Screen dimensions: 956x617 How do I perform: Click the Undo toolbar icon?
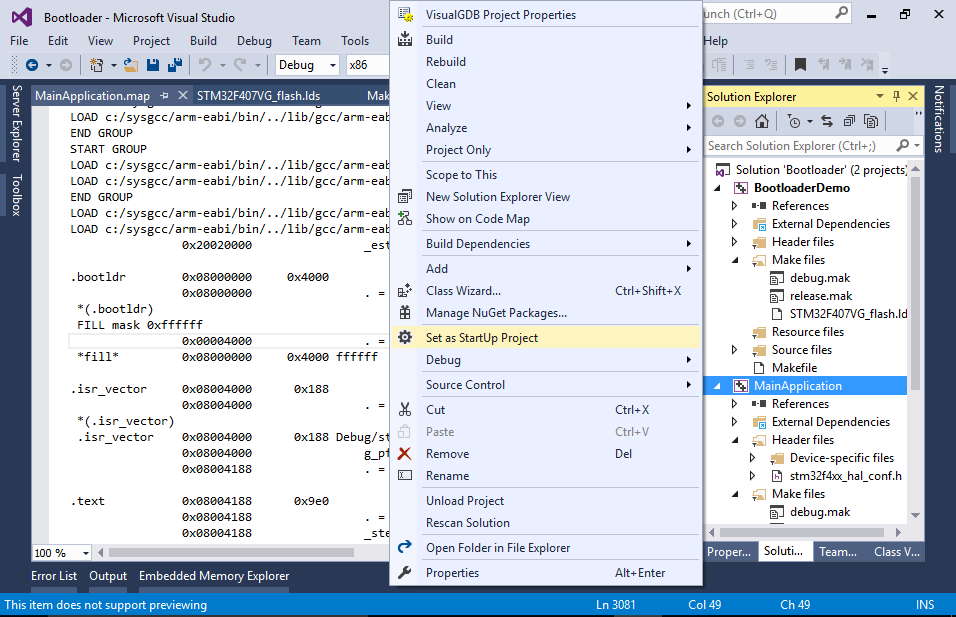click(x=205, y=65)
